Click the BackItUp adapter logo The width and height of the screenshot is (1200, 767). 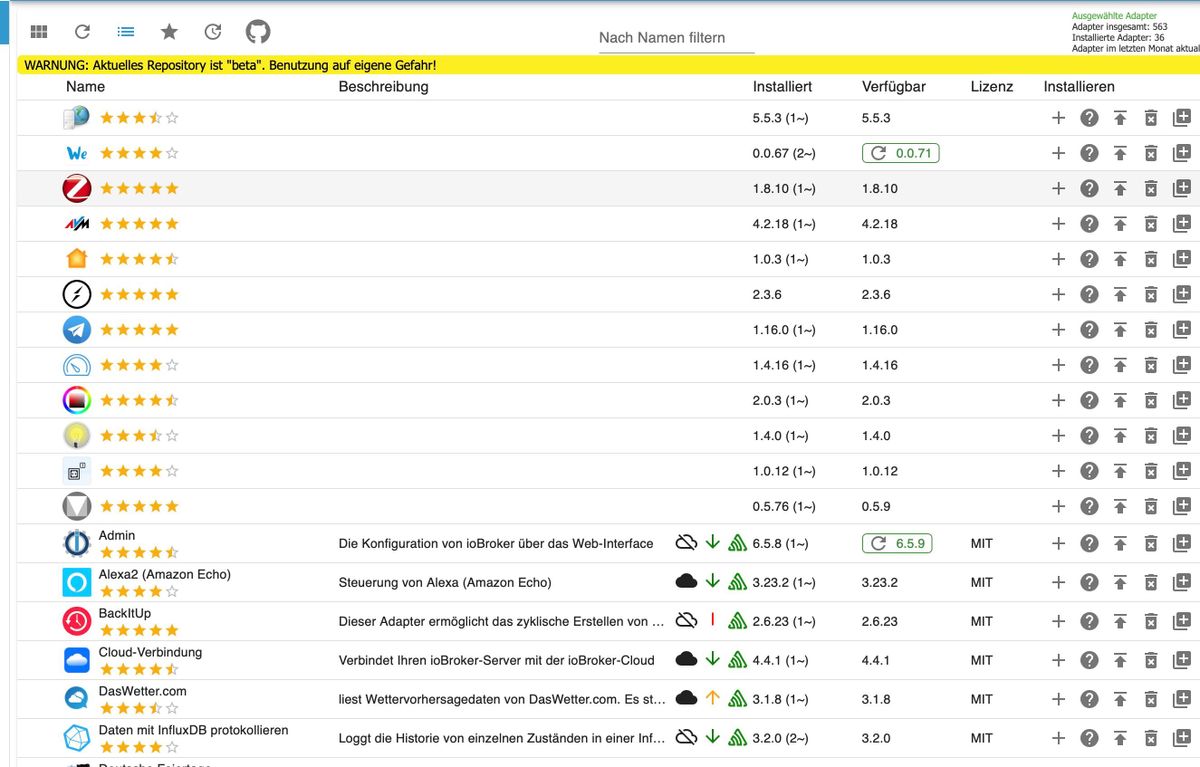(x=77, y=621)
